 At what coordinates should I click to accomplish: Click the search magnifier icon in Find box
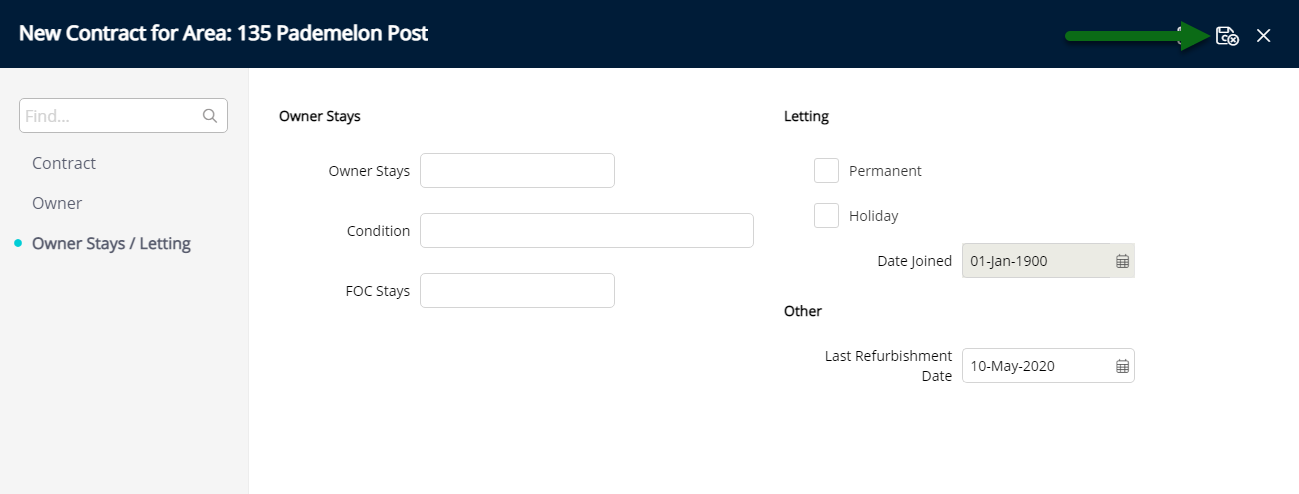(210, 116)
